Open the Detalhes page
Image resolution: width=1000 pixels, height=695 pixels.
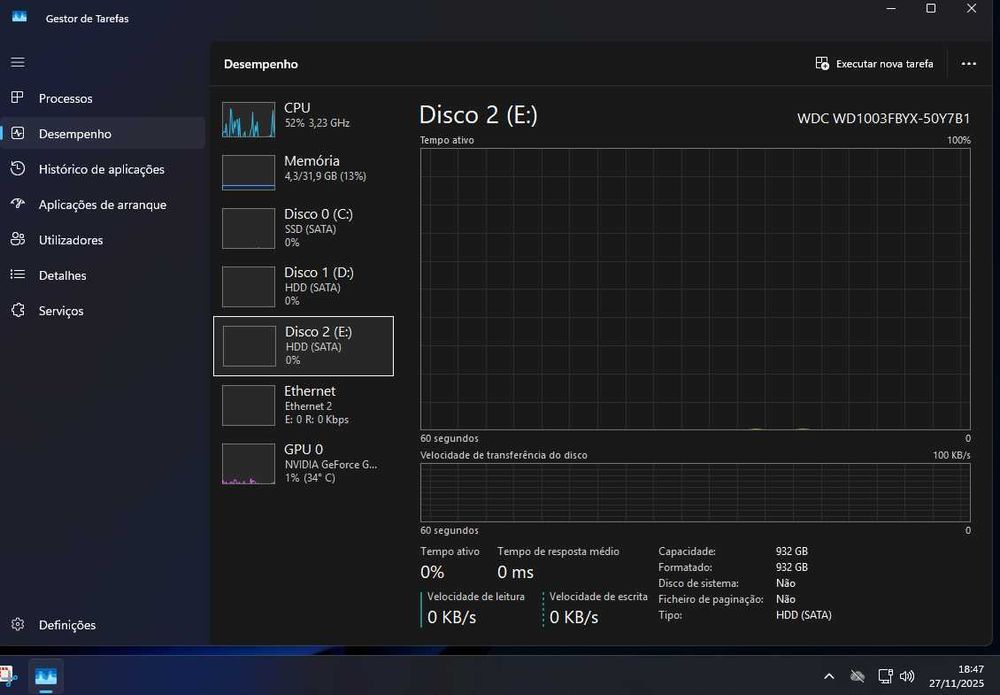(103, 275)
